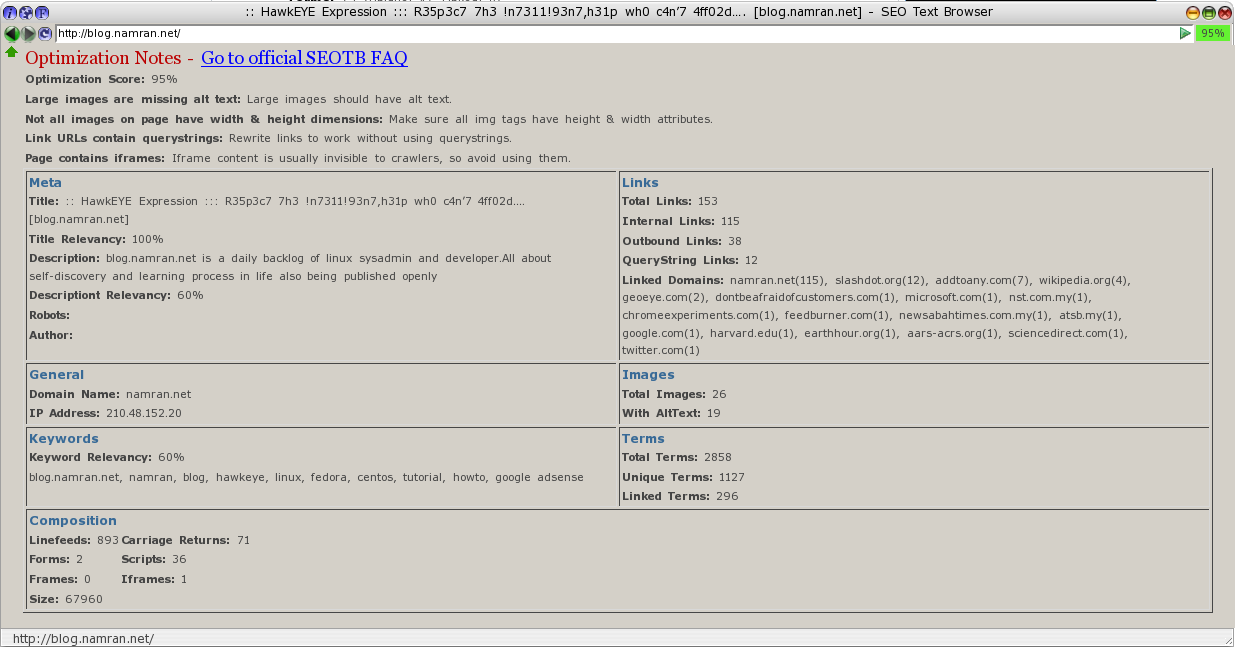
Task: Click the 'Keywords' section heading
Action: pyautogui.click(x=63, y=438)
